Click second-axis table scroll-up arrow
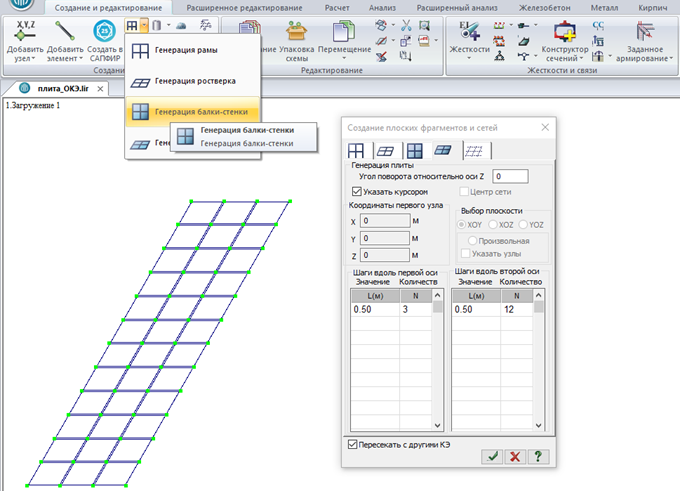 point(538,295)
